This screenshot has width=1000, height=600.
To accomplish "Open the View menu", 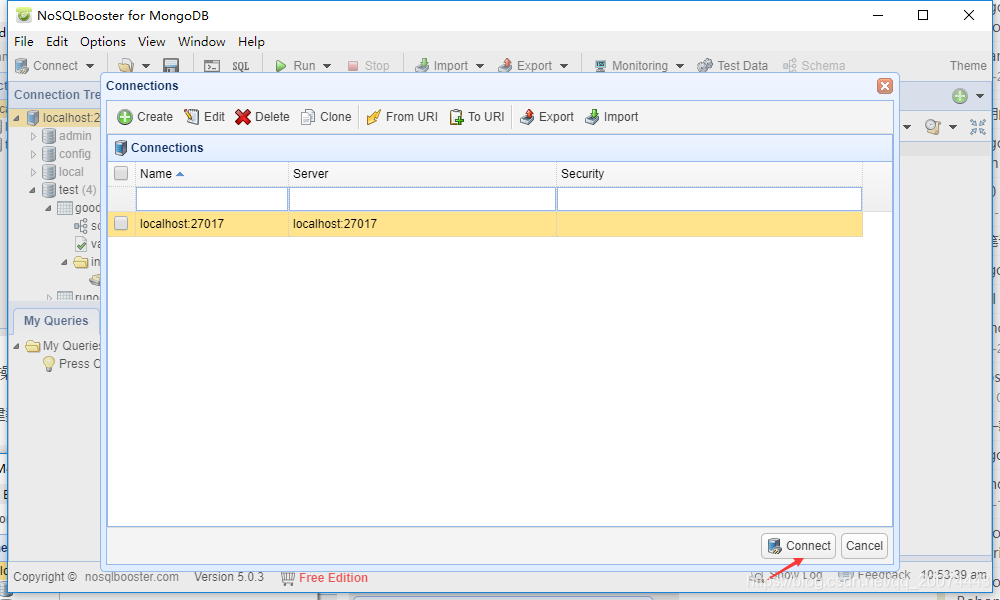I will tap(152, 41).
